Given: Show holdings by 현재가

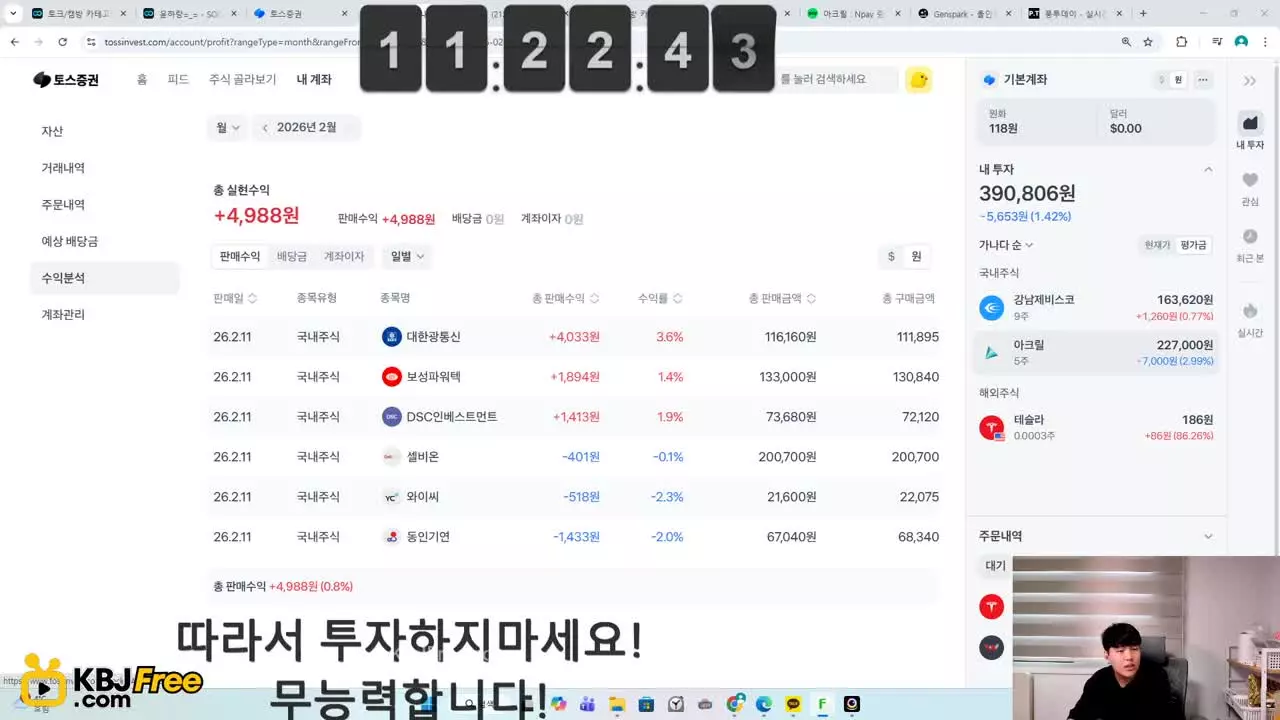Looking at the screenshot, I should (x=1157, y=245).
